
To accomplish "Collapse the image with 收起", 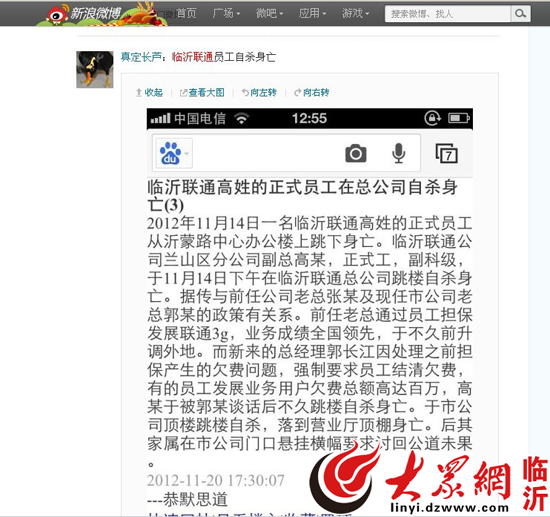I will coord(149,93).
